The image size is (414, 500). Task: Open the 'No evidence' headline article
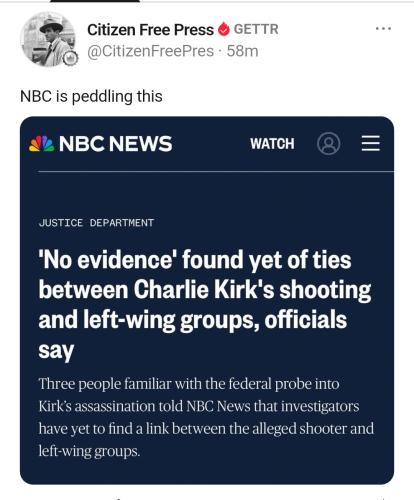pyautogui.click(x=205, y=305)
